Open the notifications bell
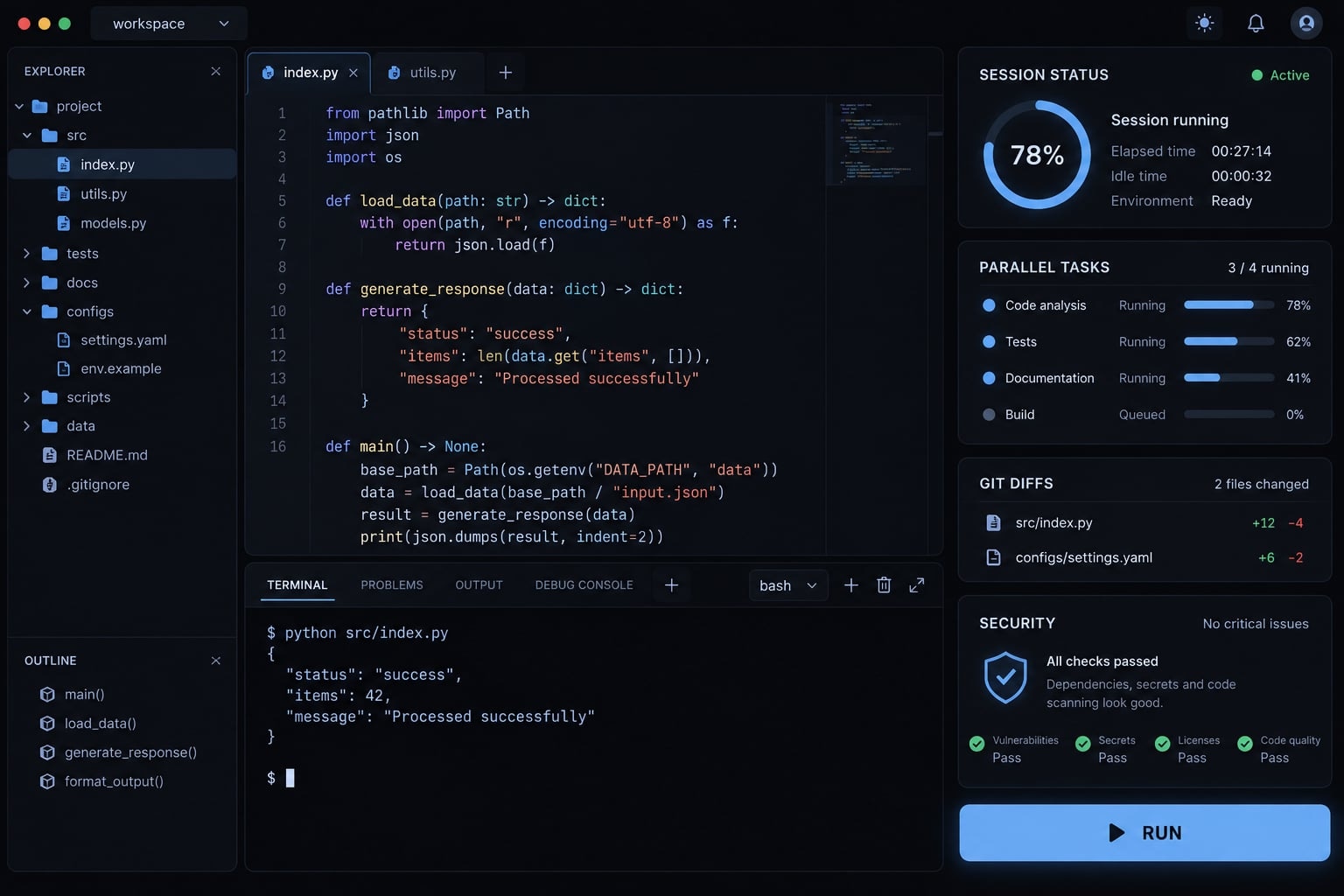Image resolution: width=1344 pixels, height=896 pixels. pyautogui.click(x=1256, y=24)
